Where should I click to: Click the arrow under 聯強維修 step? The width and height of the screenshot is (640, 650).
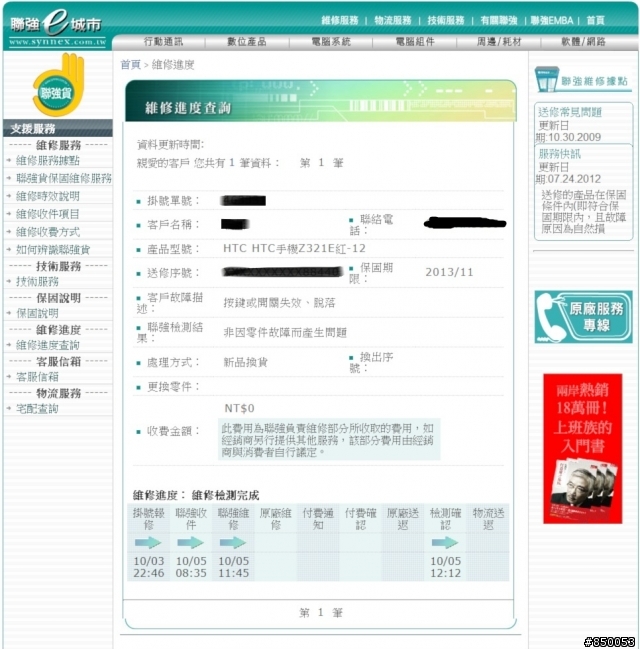(x=233, y=542)
